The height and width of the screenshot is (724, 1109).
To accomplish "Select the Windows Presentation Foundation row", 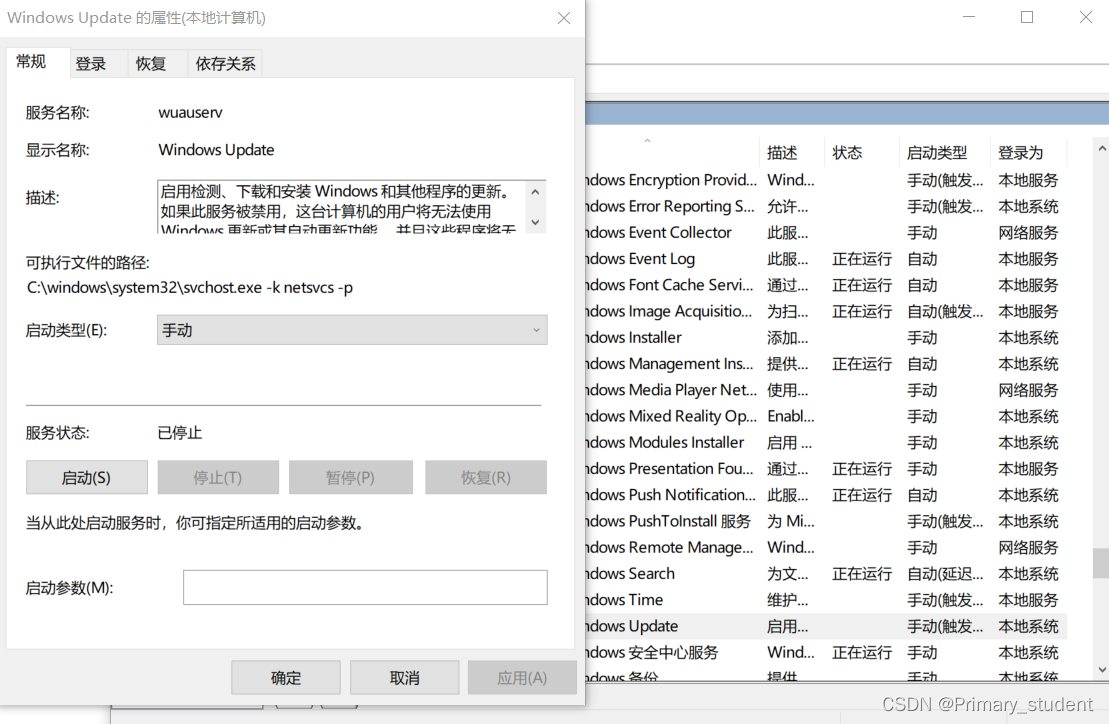I will (825, 469).
